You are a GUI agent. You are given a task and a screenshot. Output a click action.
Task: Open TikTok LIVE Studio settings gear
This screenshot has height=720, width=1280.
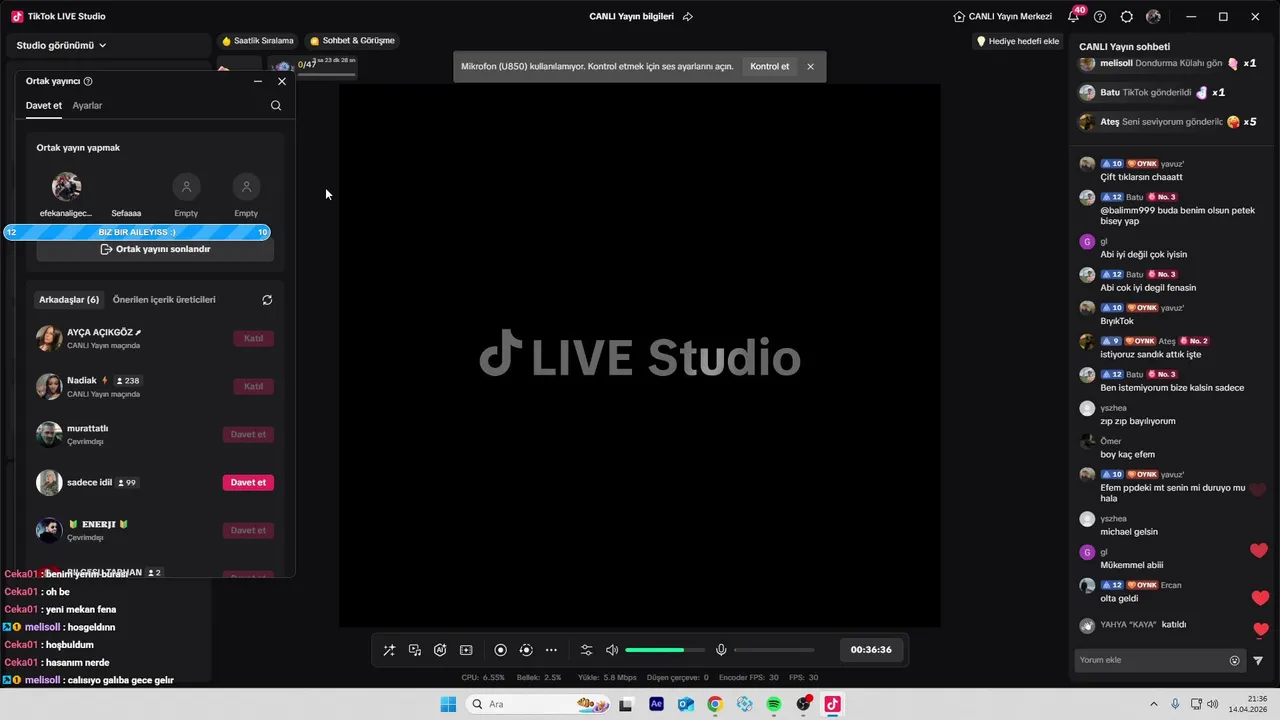pyautogui.click(x=1127, y=16)
